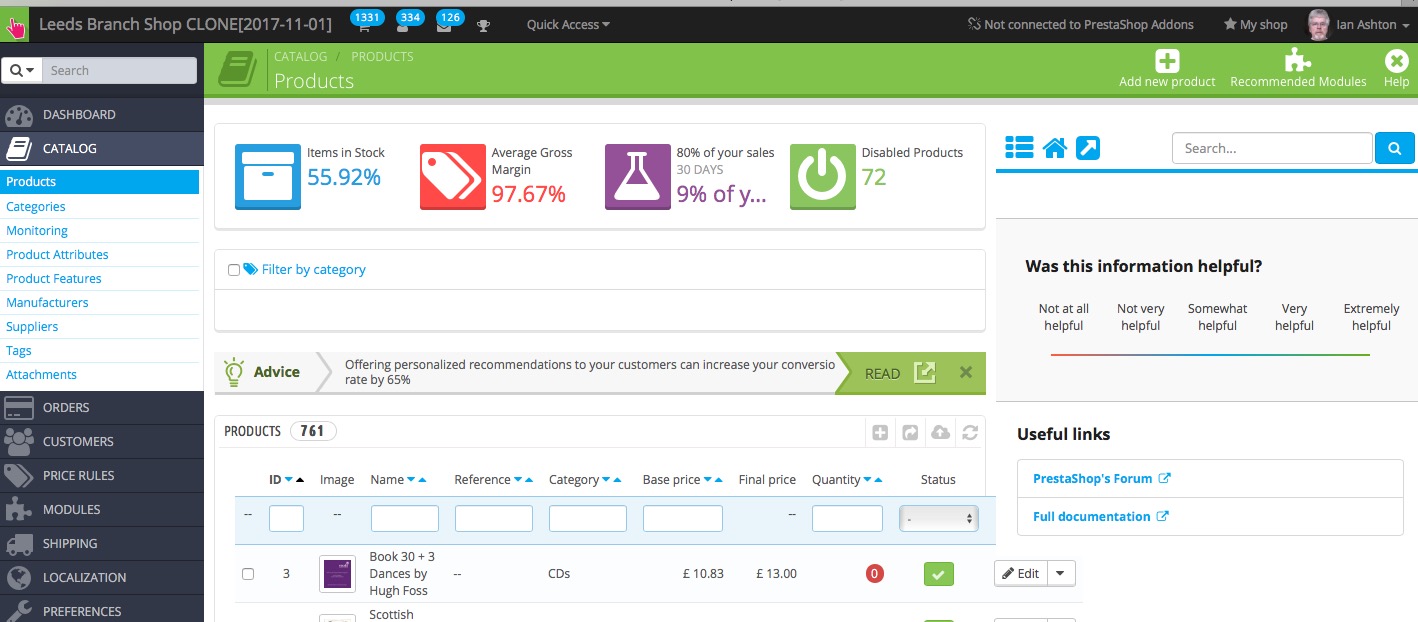
Task: Click Not connected to PrestaShop Addons
Action: [x=1081, y=25]
